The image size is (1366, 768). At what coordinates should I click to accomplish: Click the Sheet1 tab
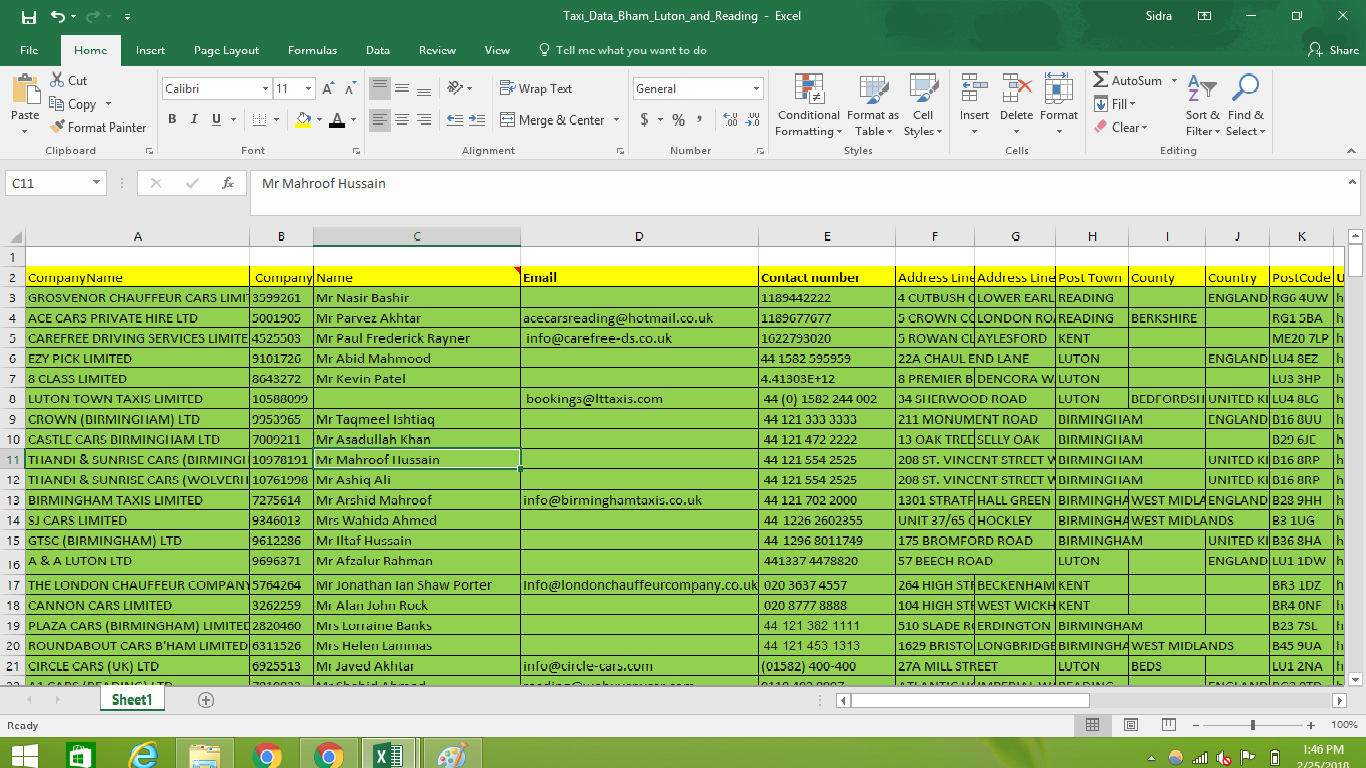click(x=131, y=699)
